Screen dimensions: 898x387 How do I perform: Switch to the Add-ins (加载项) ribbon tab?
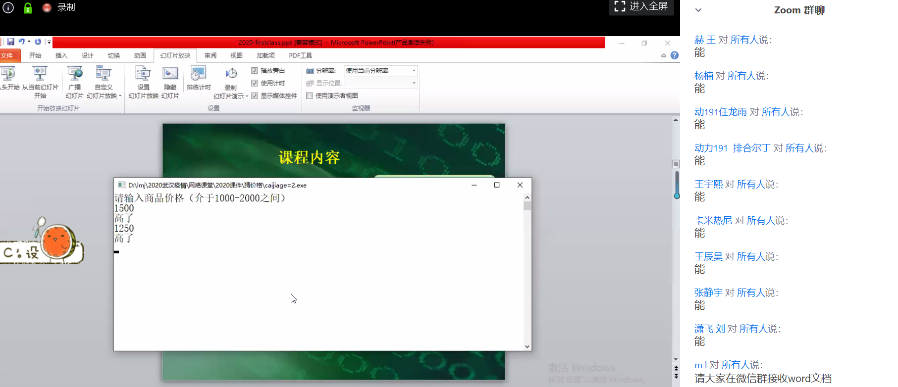pyautogui.click(x=265, y=56)
